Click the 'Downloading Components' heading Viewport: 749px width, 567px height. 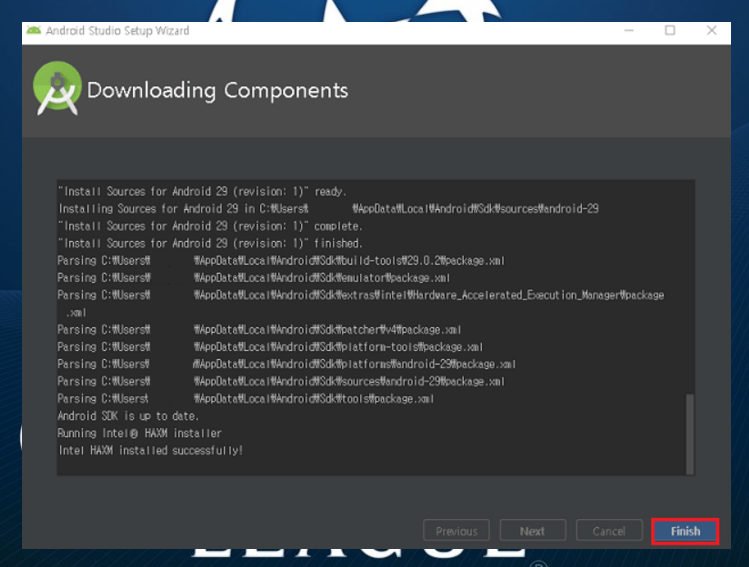pos(217,90)
